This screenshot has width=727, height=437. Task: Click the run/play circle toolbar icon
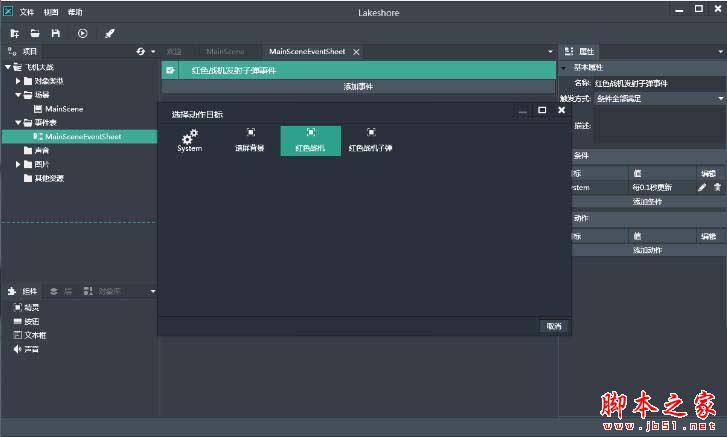coord(83,33)
